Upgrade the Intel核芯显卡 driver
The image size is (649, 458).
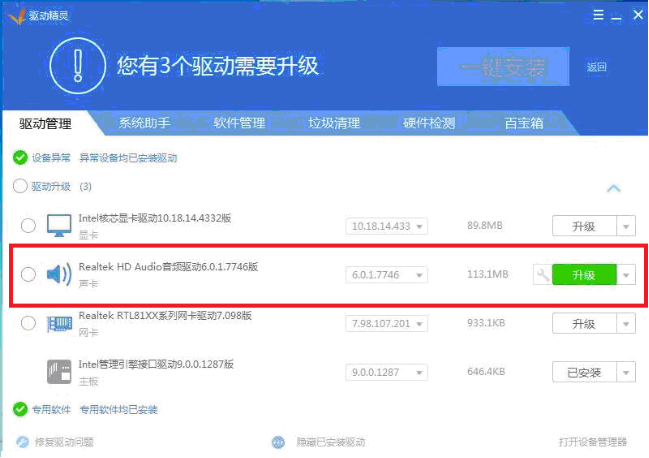(584, 226)
